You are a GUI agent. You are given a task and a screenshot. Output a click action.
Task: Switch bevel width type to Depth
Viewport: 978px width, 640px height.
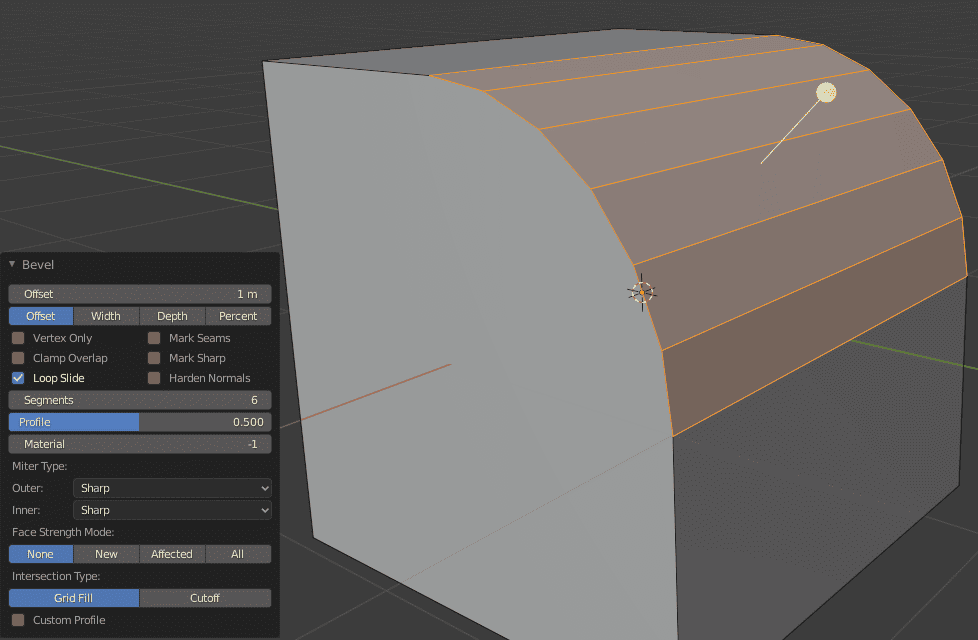click(x=172, y=315)
